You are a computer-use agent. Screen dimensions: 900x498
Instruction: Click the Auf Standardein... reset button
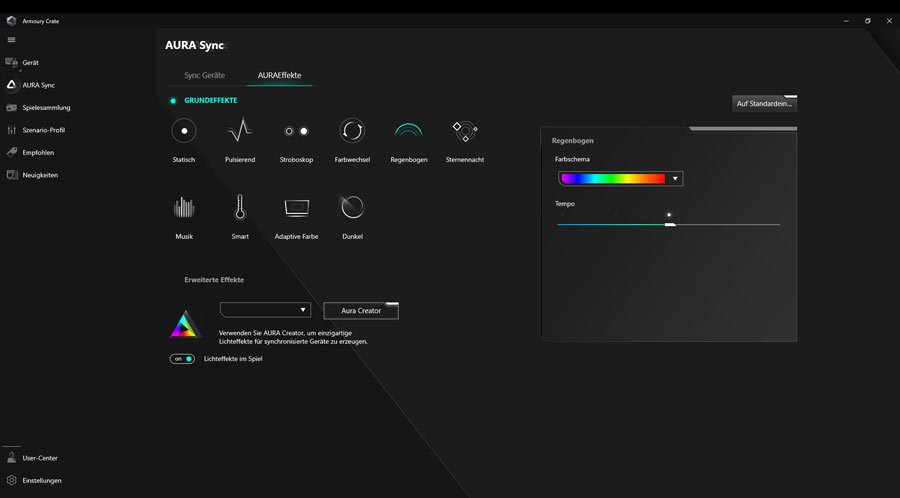pos(765,104)
